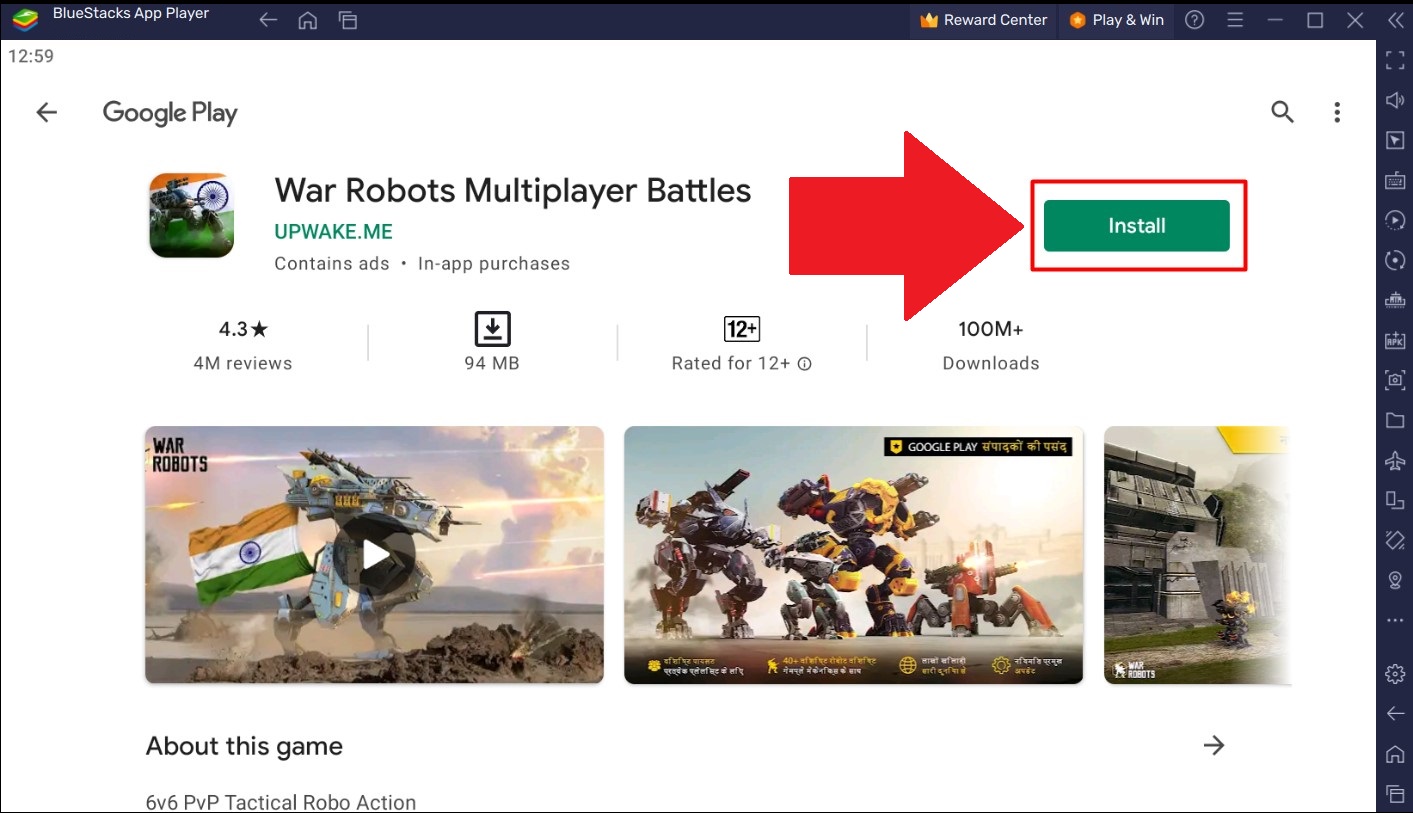
Task: Create a new instance with multi-instance icon
Action: point(1395,501)
